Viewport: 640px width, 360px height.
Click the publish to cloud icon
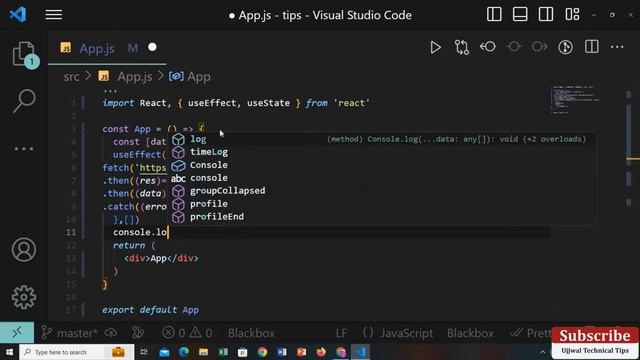pyautogui.click(x=111, y=333)
